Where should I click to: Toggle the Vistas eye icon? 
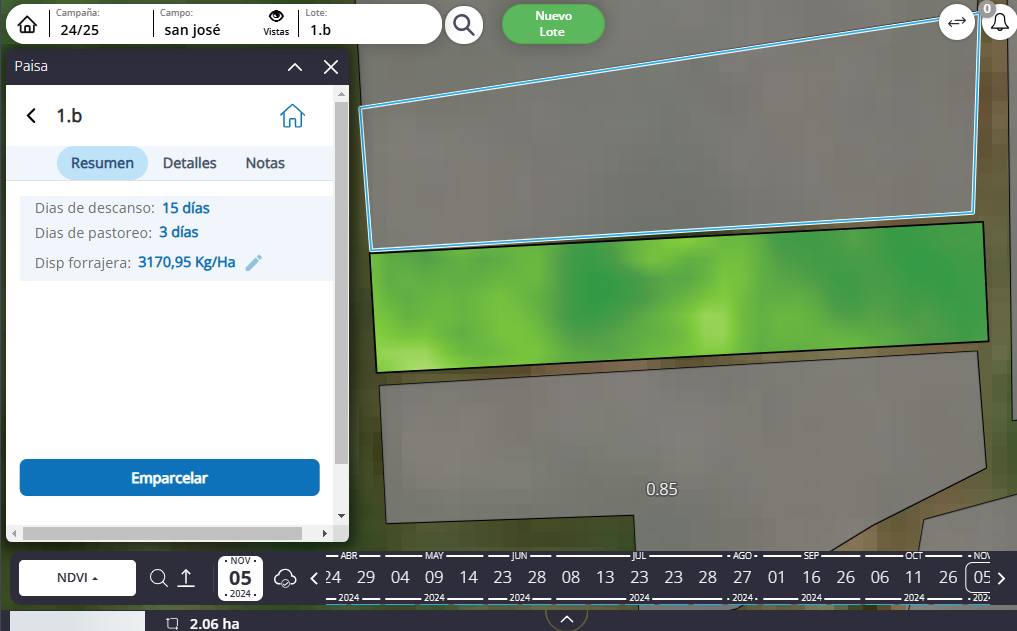(276, 16)
